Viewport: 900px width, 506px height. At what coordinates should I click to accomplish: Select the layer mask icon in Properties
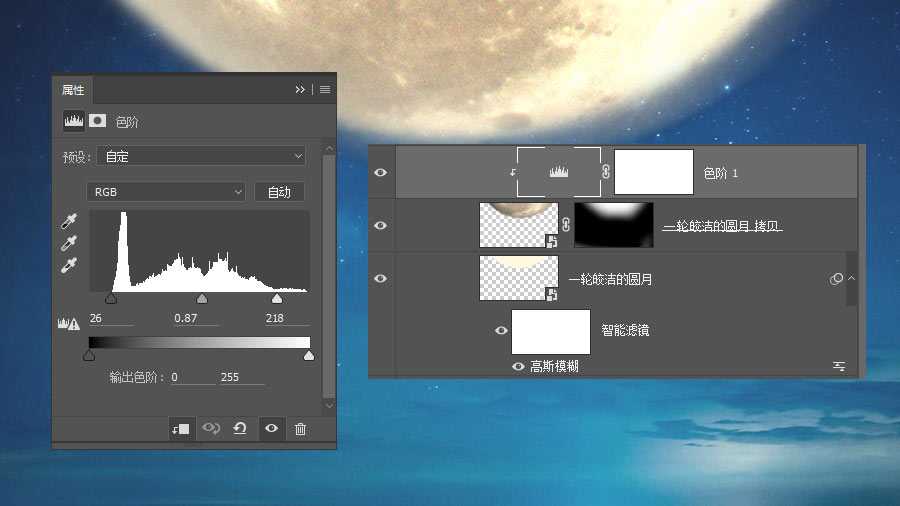coord(98,121)
